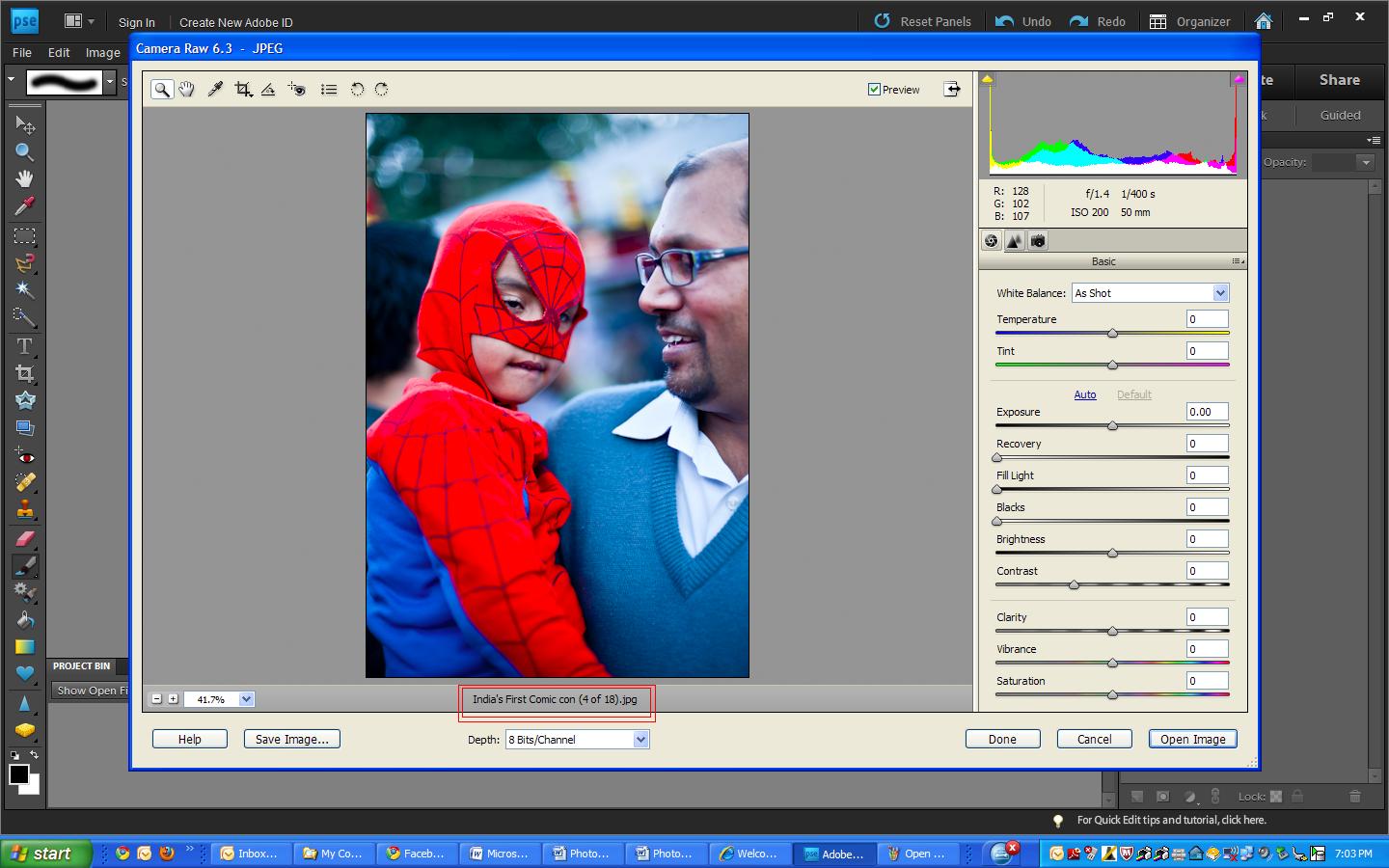
Task: Swap foreground and background colors
Action: tap(34, 755)
